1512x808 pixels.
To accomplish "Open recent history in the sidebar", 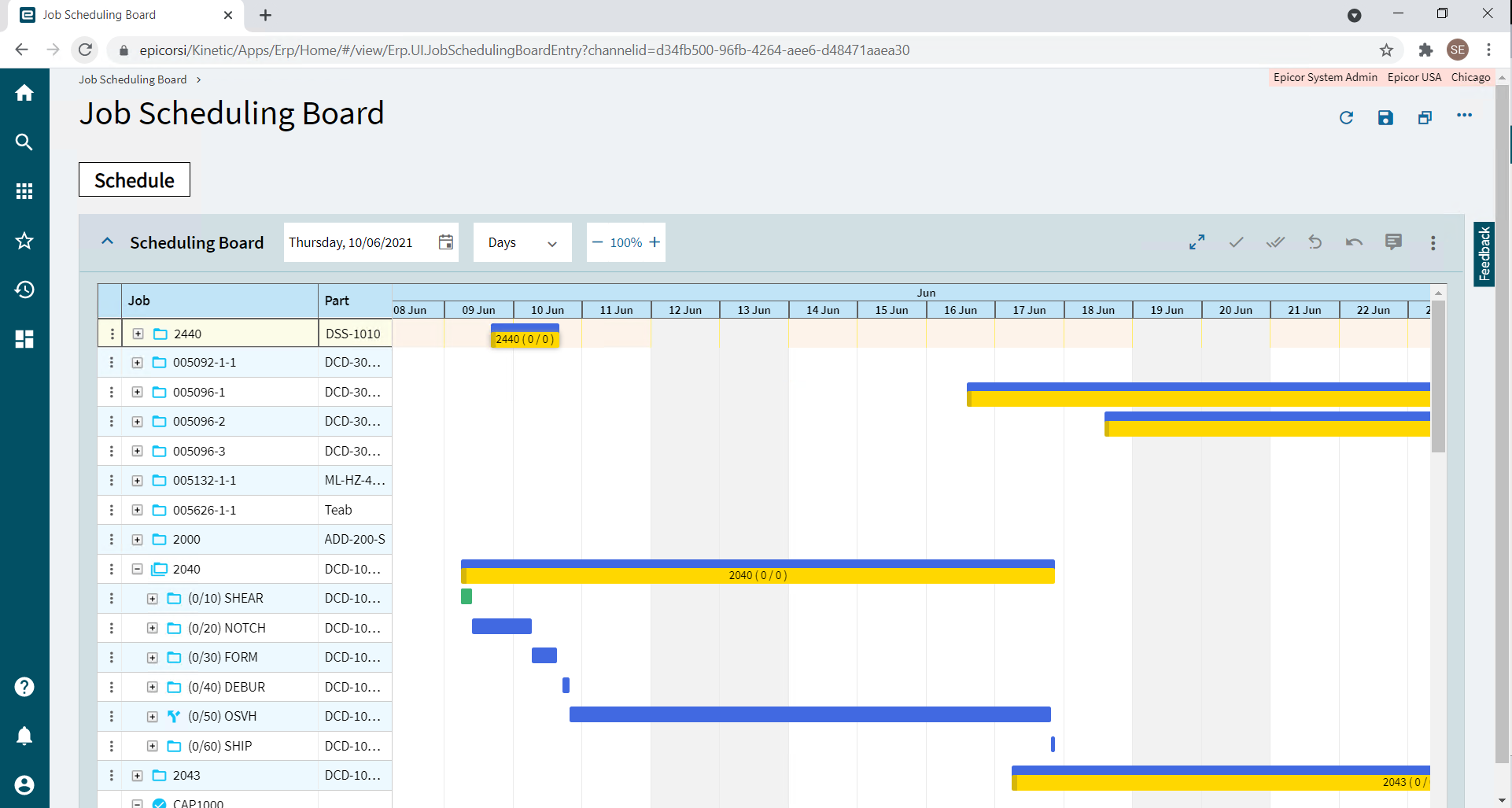I will (24, 290).
